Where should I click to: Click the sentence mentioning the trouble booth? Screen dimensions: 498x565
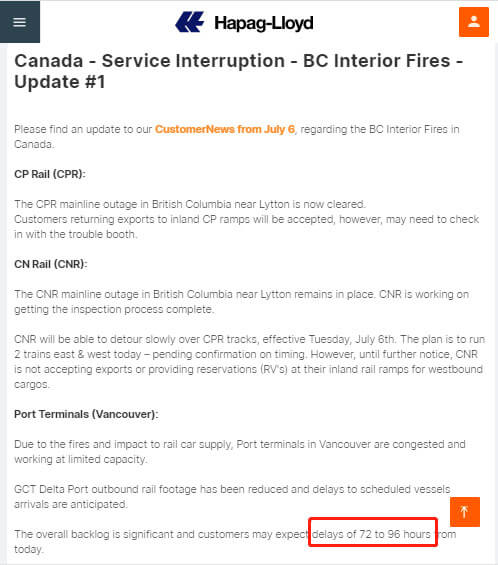[x=247, y=227]
